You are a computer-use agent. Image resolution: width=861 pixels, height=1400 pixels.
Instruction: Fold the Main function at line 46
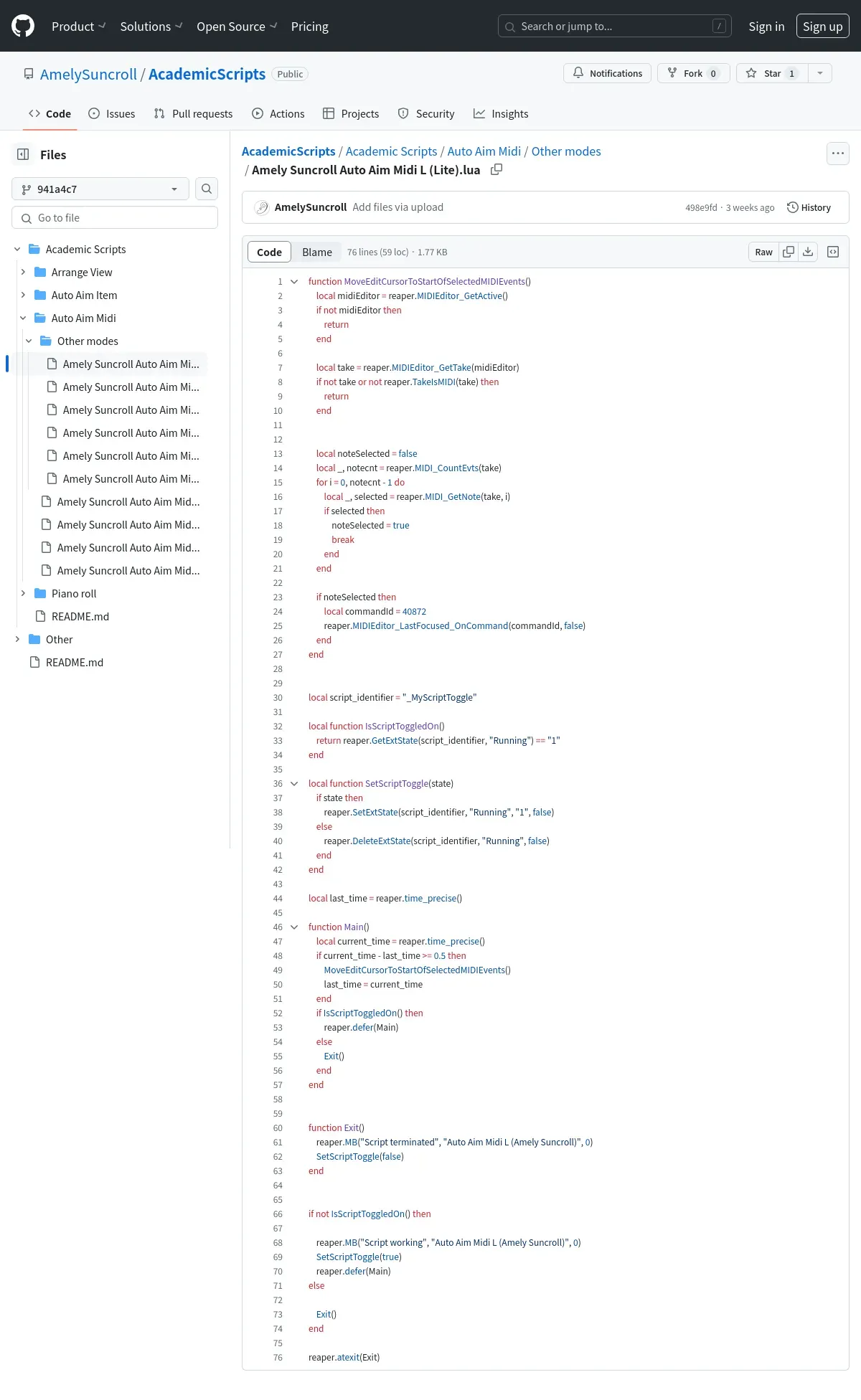(x=294, y=927)
